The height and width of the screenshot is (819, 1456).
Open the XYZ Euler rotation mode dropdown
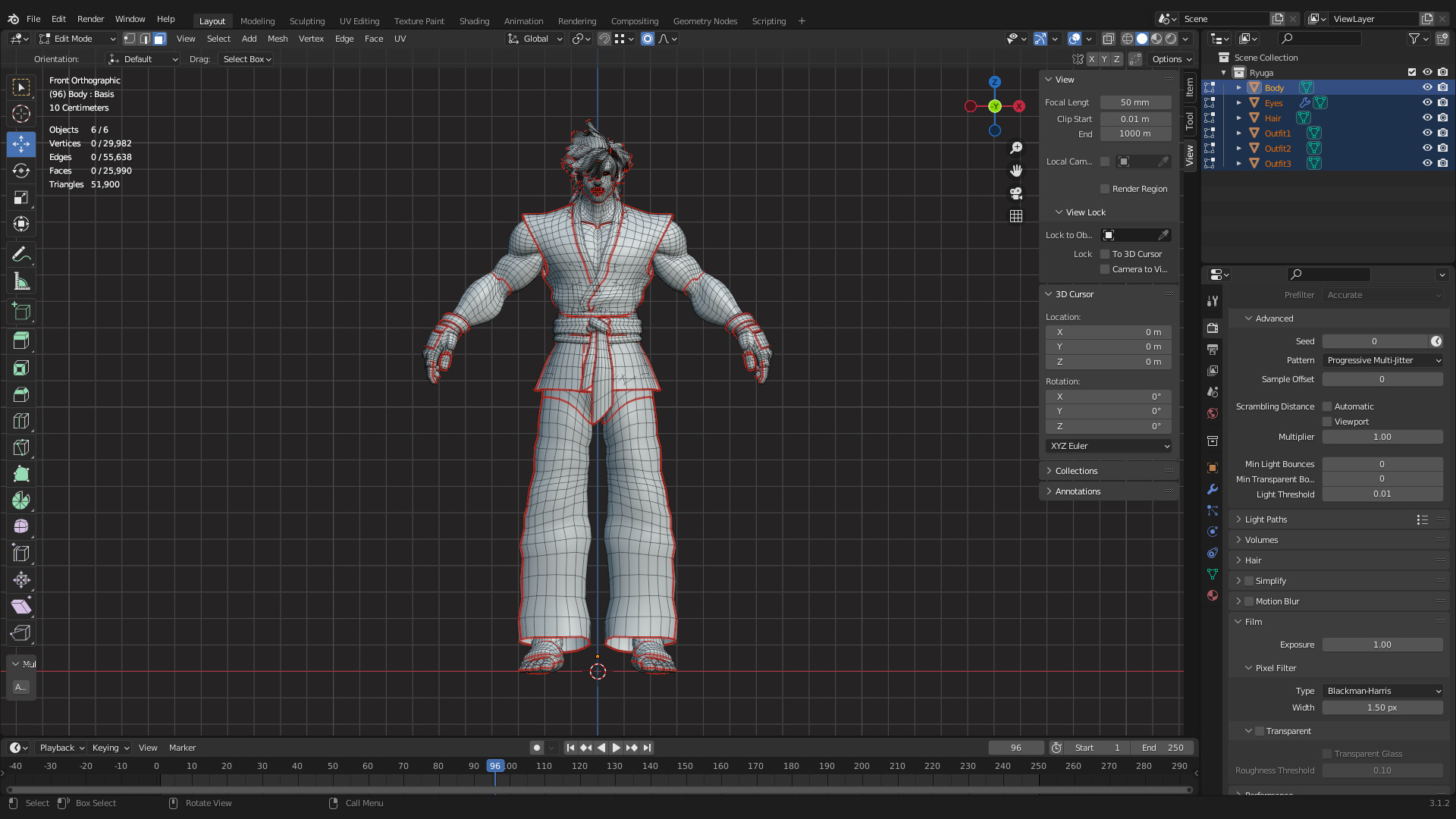[1109, 446]
